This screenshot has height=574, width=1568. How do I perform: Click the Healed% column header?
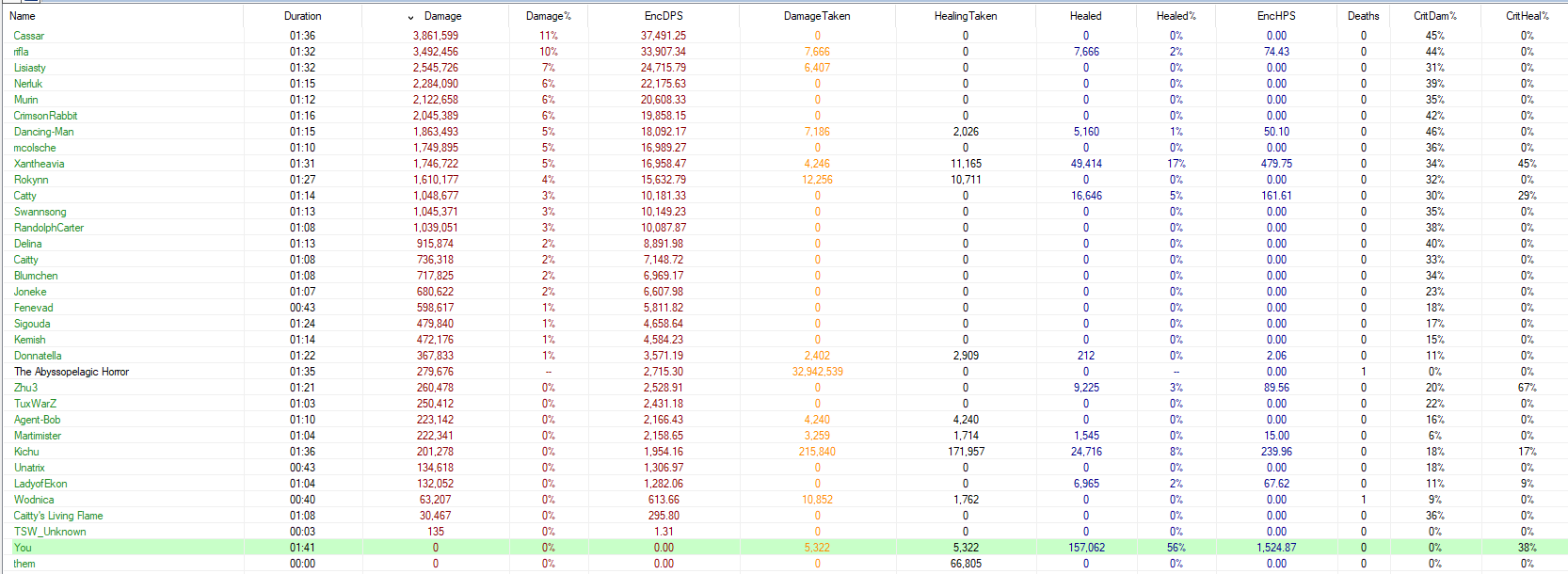[1176, 16]
